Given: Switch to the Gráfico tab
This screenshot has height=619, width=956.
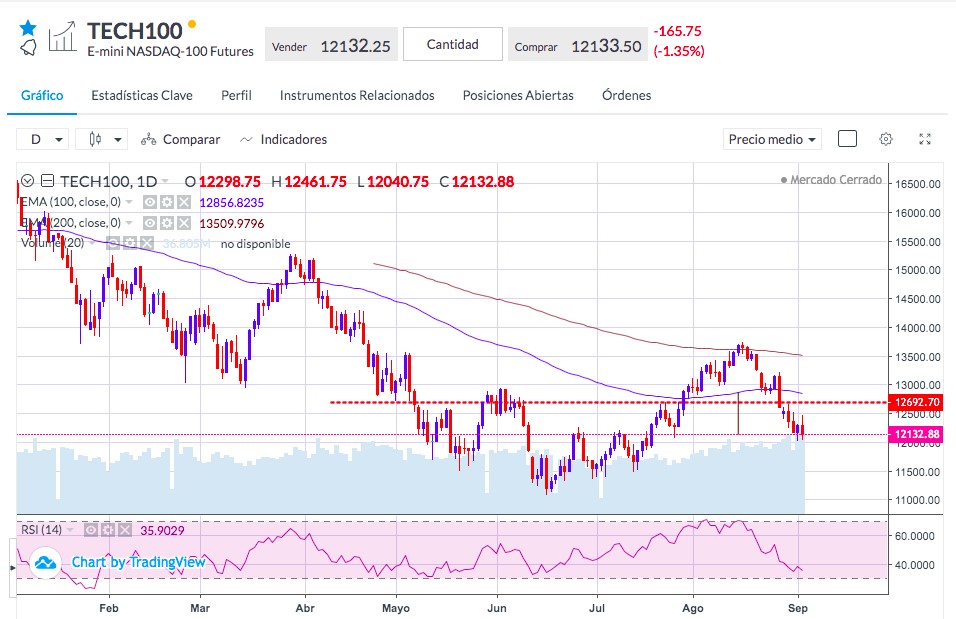Looking at the screenshot, I should pos(42,95).
